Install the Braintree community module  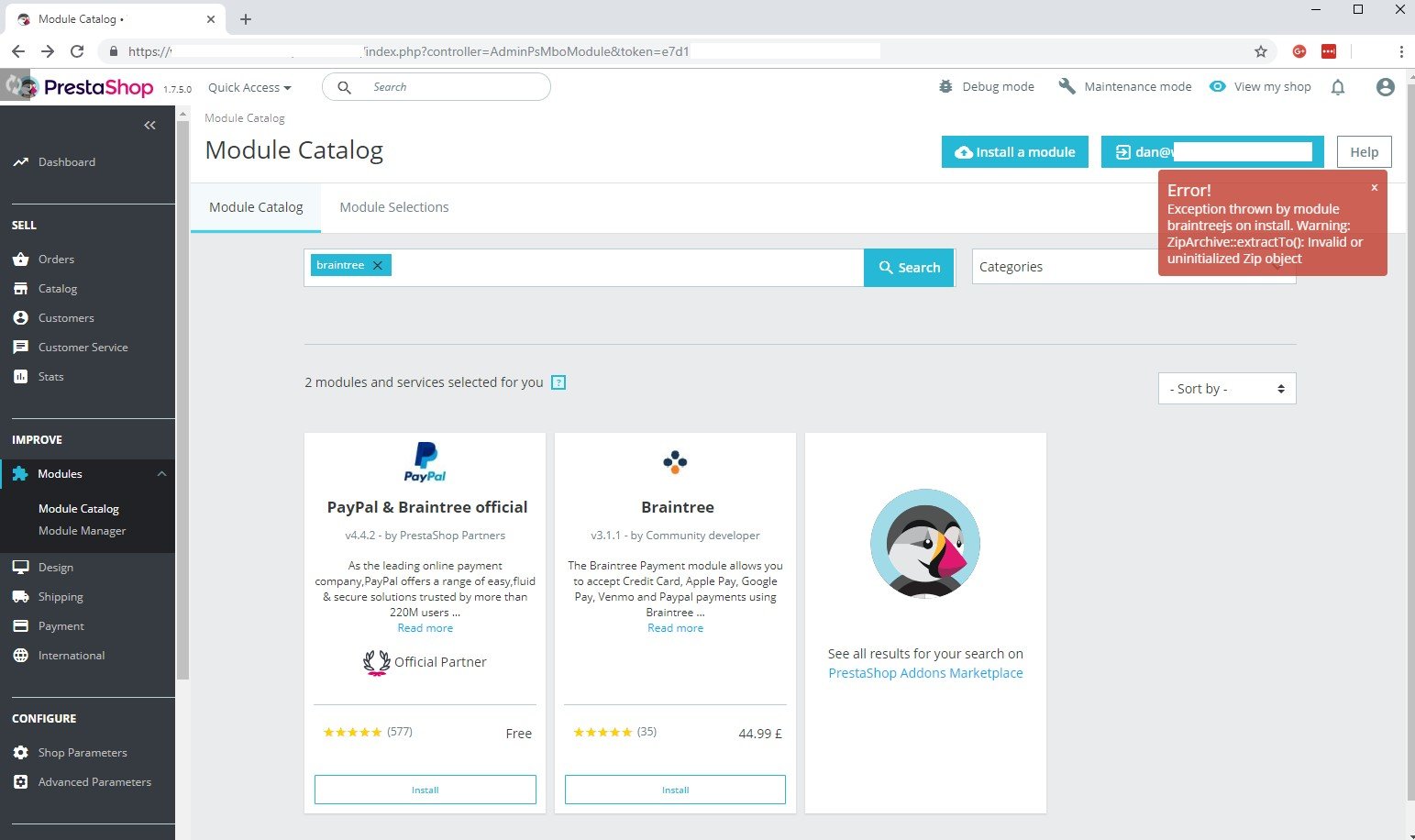tap(676, 790)
